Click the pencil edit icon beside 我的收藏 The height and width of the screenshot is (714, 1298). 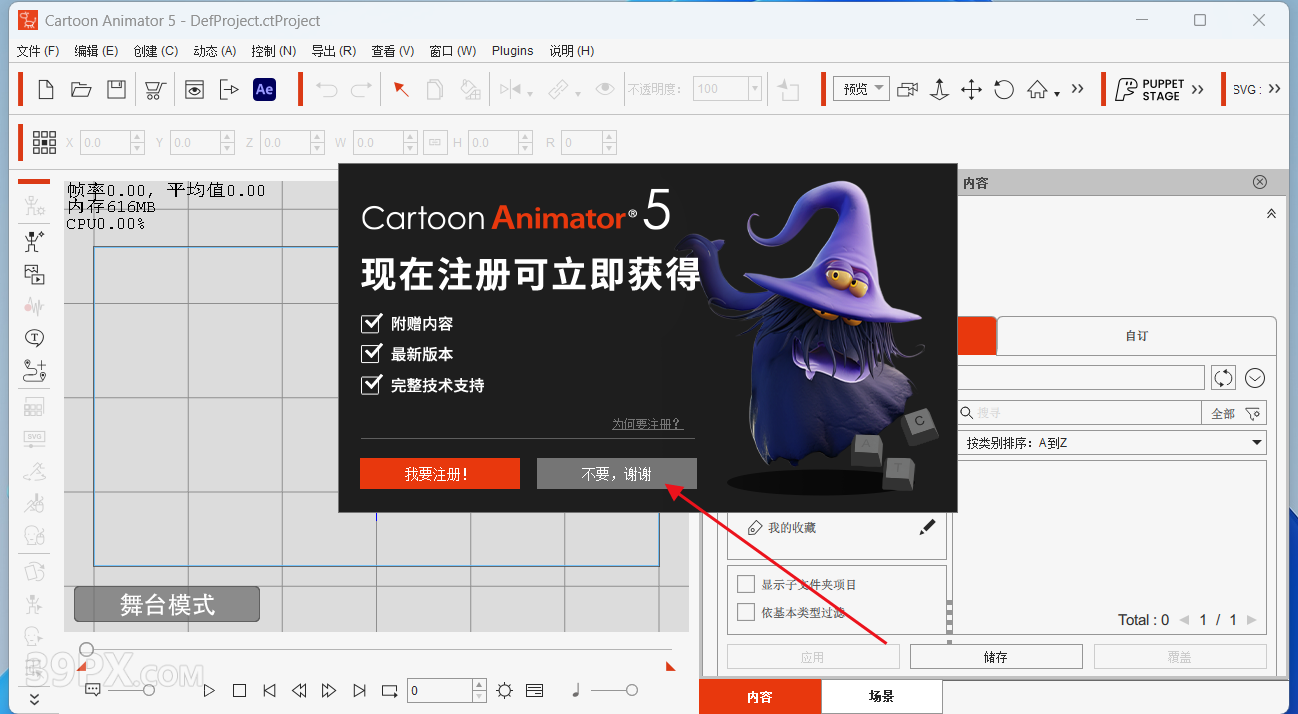(x=927, y=527)
